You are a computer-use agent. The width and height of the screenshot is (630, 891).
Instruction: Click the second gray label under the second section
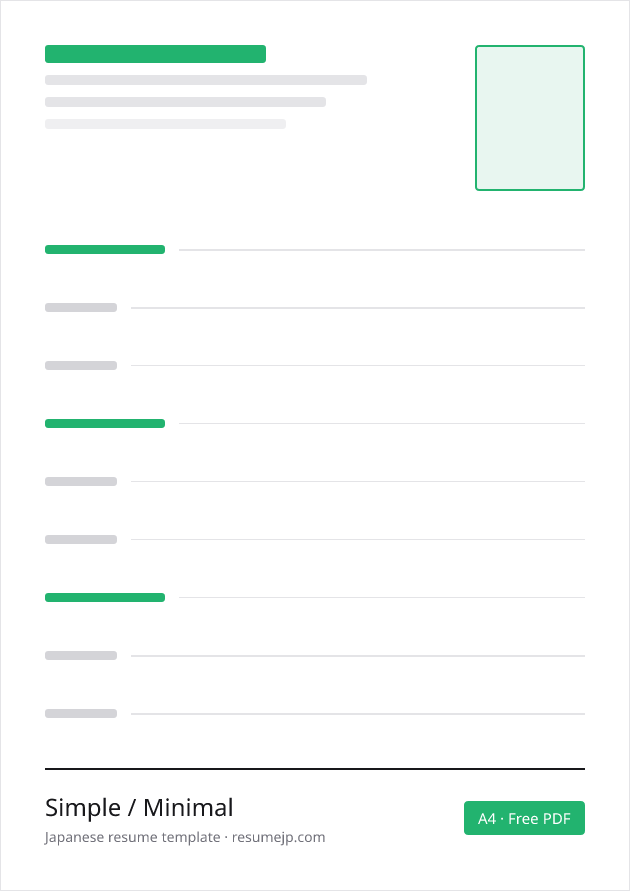(81, 539)
